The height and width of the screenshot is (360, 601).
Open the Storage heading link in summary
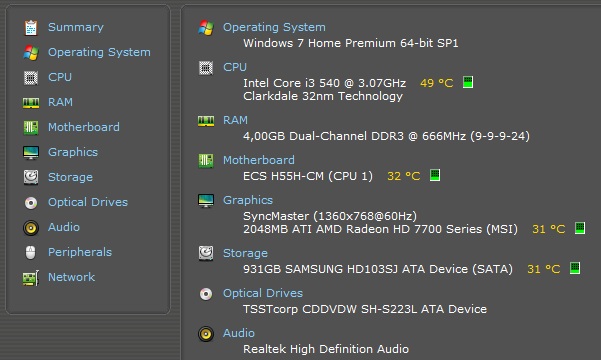245,253
